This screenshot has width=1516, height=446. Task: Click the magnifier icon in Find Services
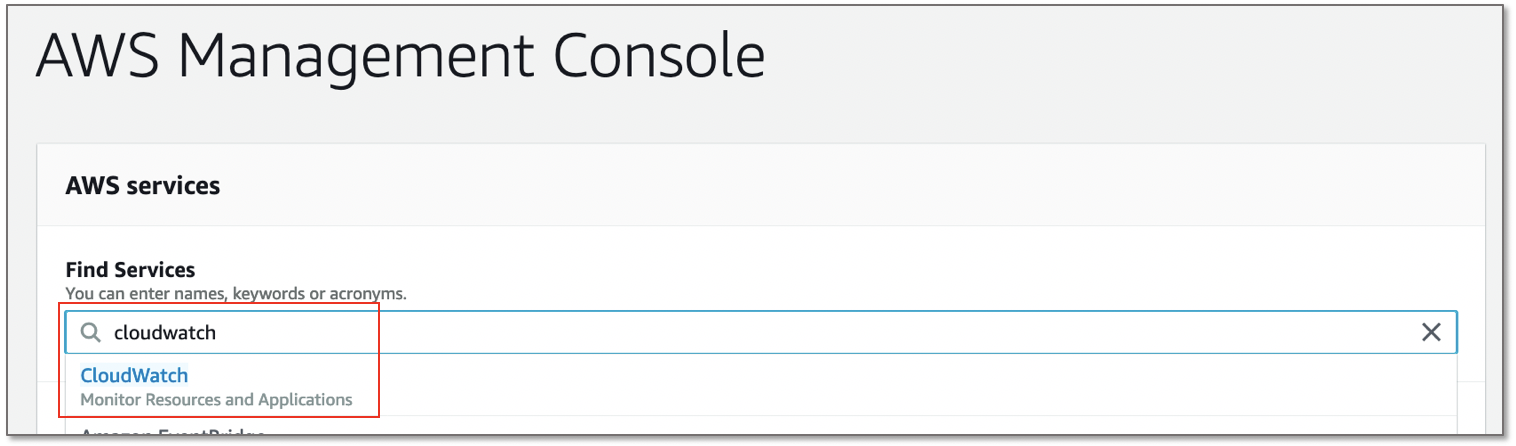91,333
